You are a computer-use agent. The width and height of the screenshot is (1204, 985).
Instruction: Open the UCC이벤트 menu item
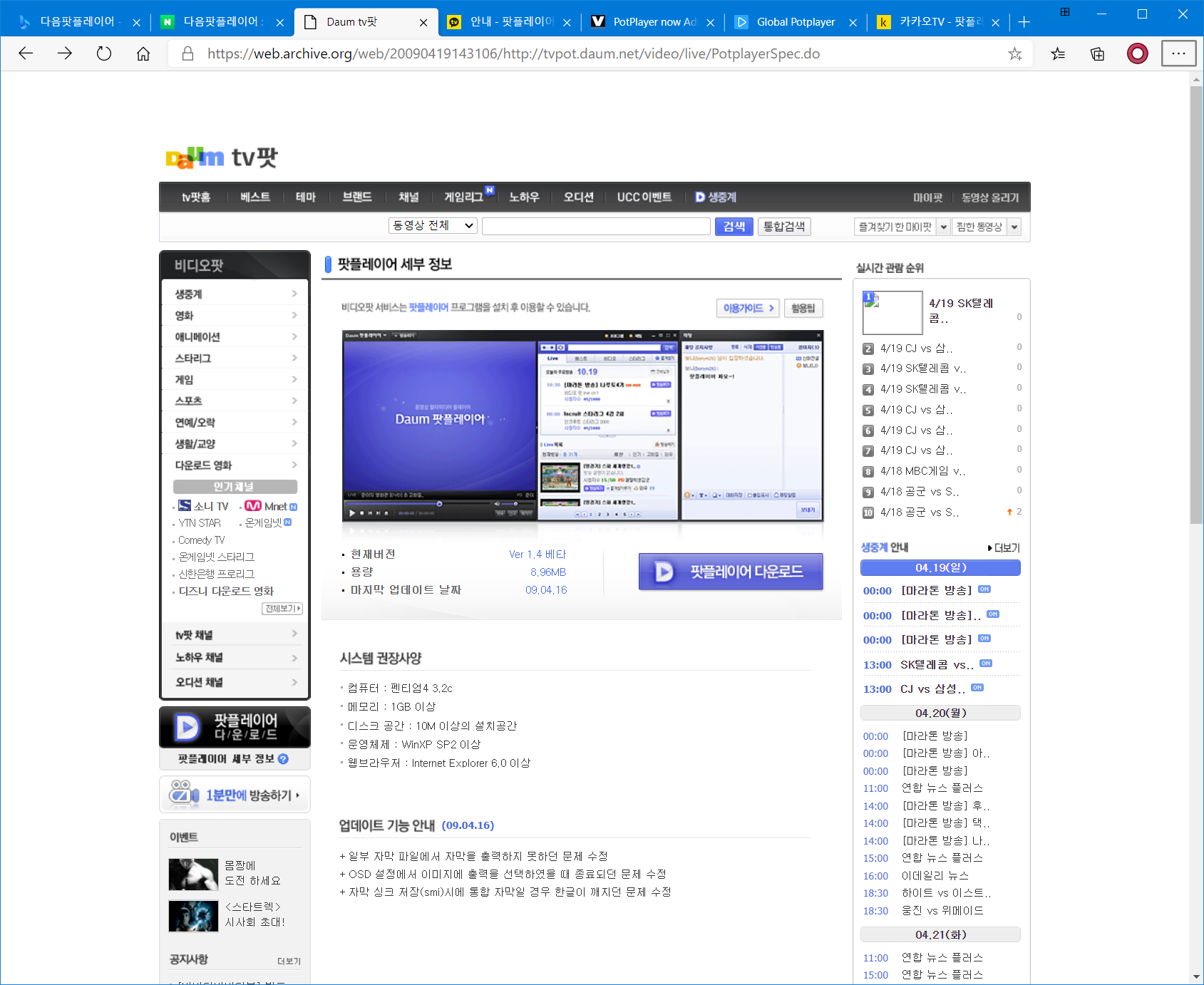tap(644, 197)
